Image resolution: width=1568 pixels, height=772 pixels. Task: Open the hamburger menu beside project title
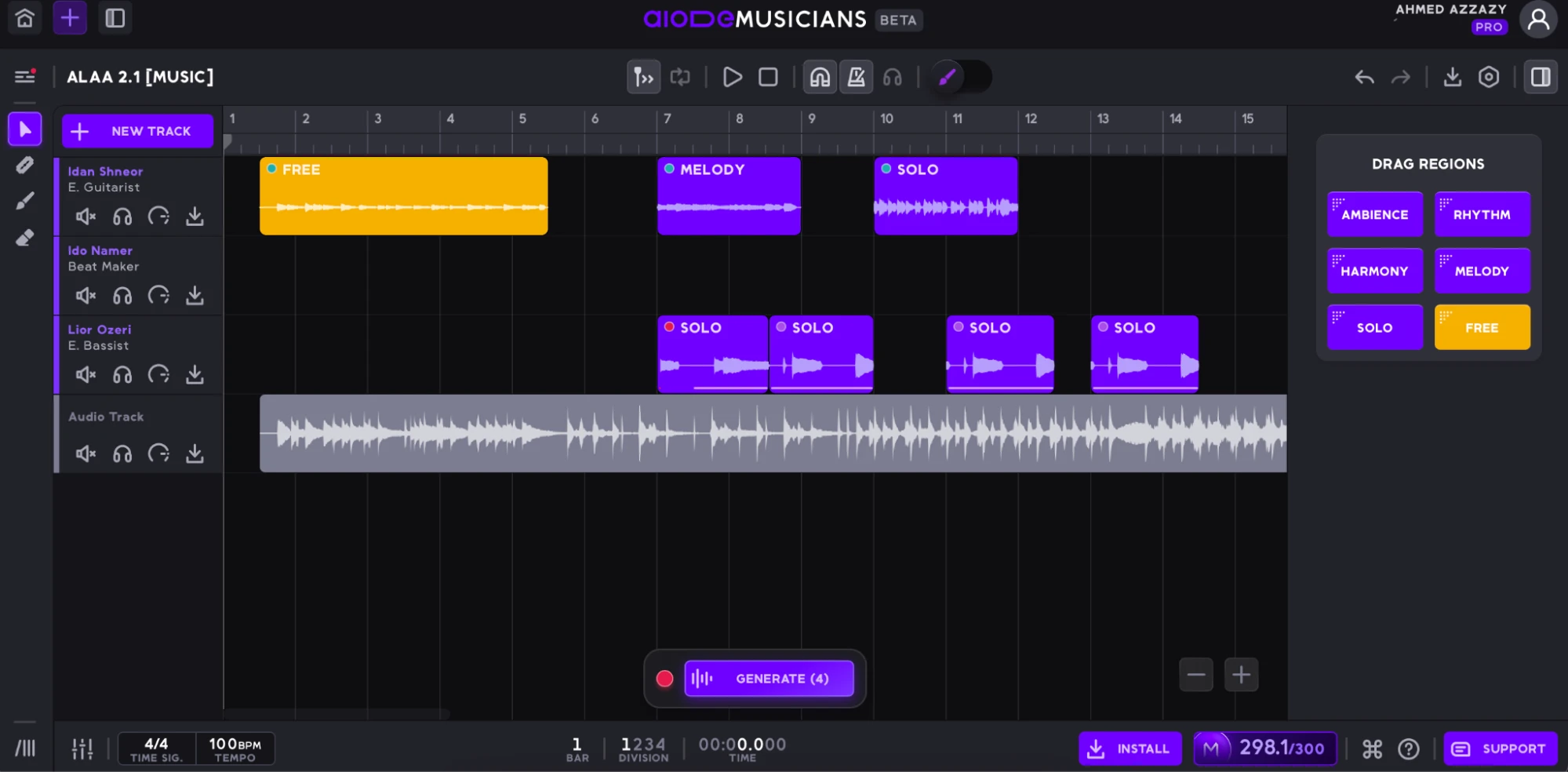tap(25, 76)
